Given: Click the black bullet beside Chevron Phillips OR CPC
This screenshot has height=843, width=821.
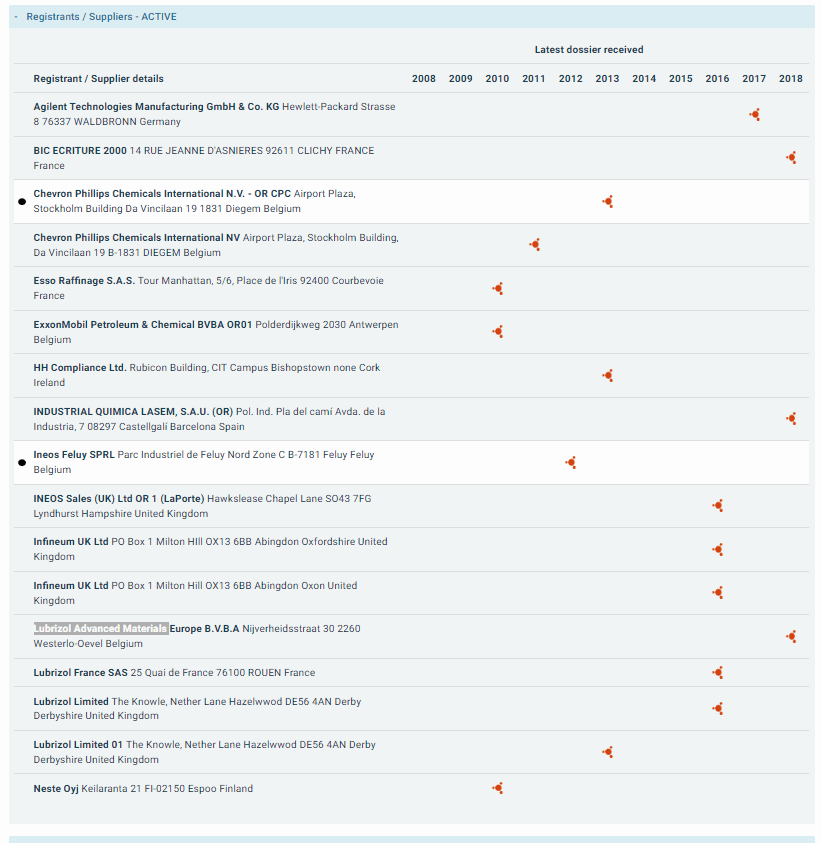Looking at the screenshot, I should coord(22,202).
